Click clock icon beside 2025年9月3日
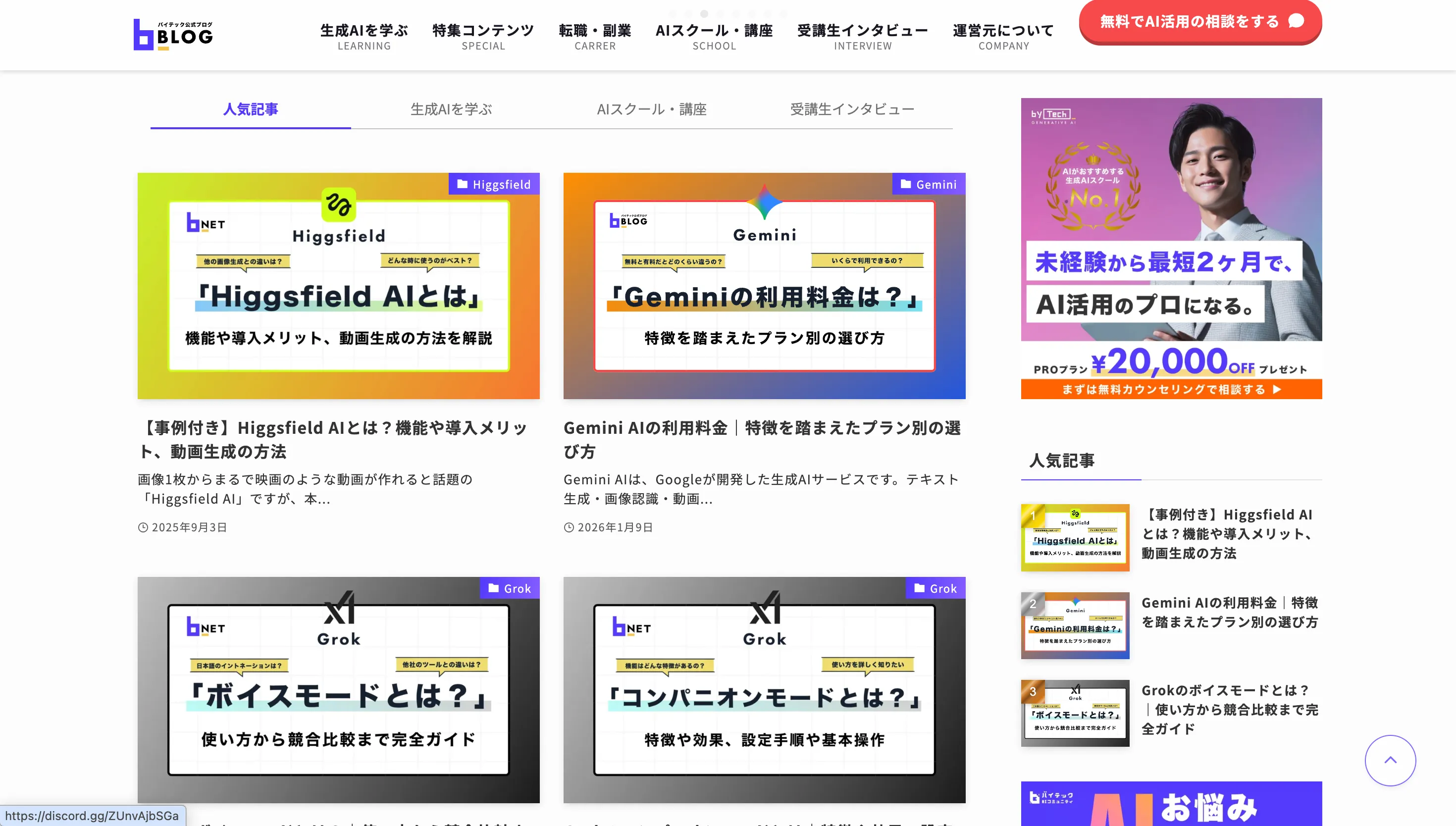Screen dimensions: 1456x826 coord(143,527)
